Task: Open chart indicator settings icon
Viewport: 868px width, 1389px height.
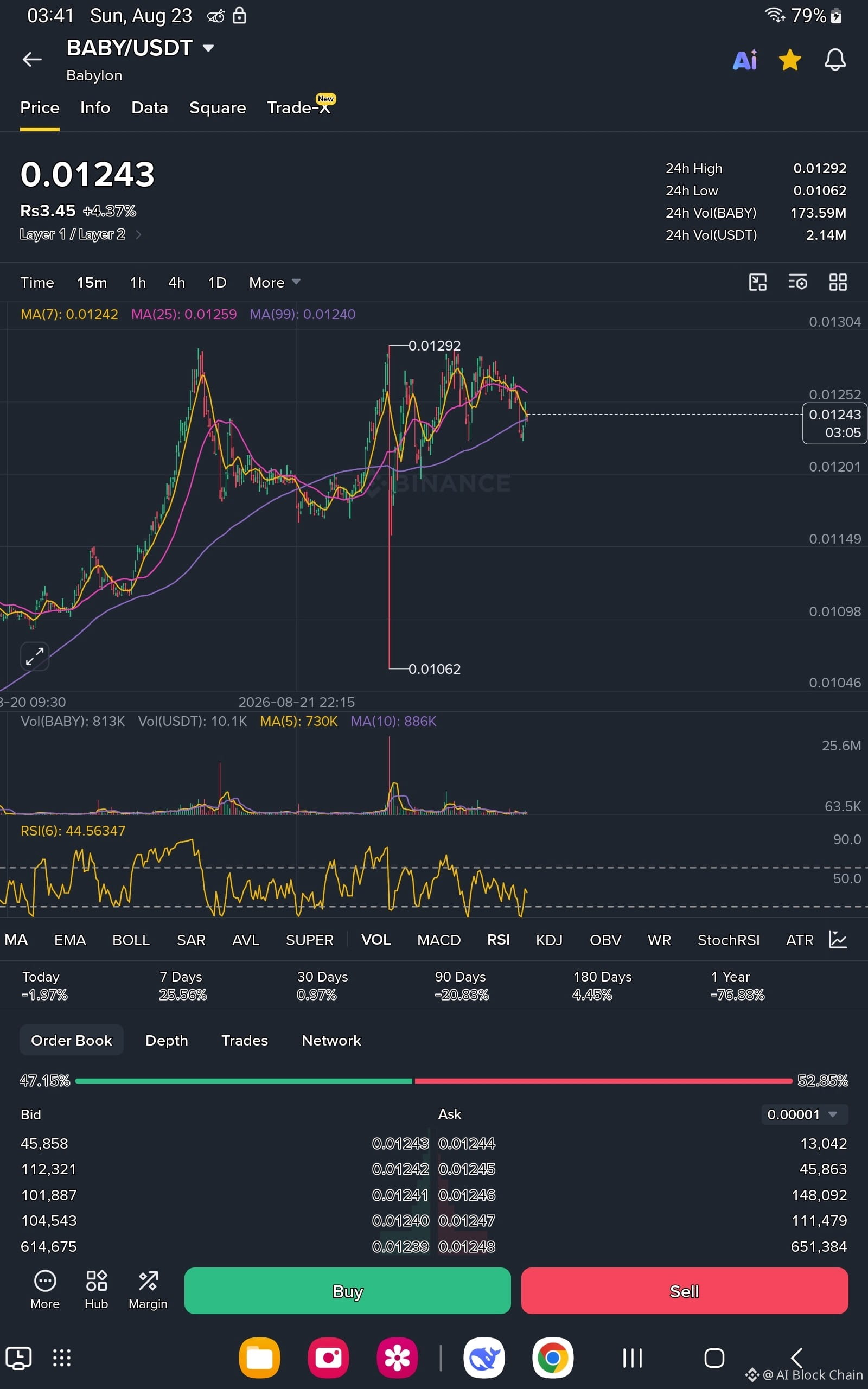Action: coord(798,282)
